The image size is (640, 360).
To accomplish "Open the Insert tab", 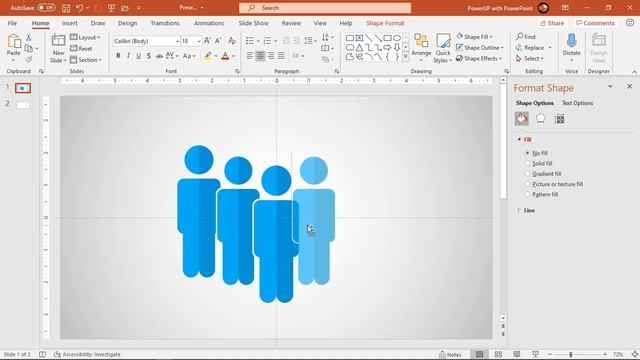I will [70, 23].
